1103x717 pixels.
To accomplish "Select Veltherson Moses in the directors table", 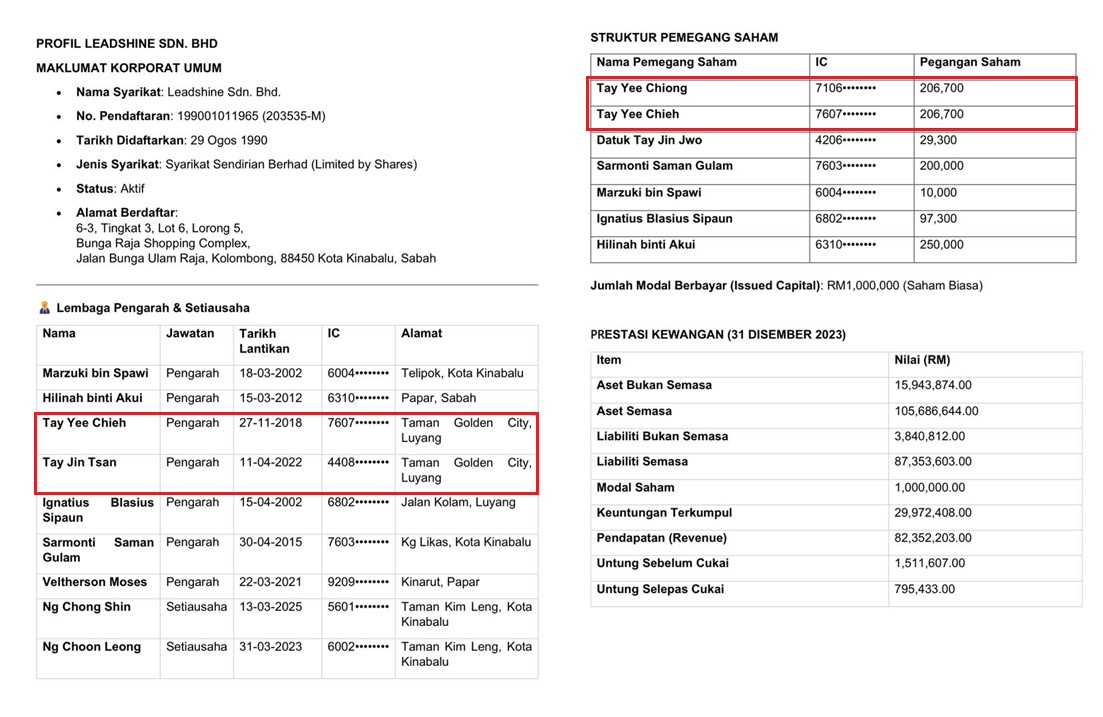I will point(94,582).
